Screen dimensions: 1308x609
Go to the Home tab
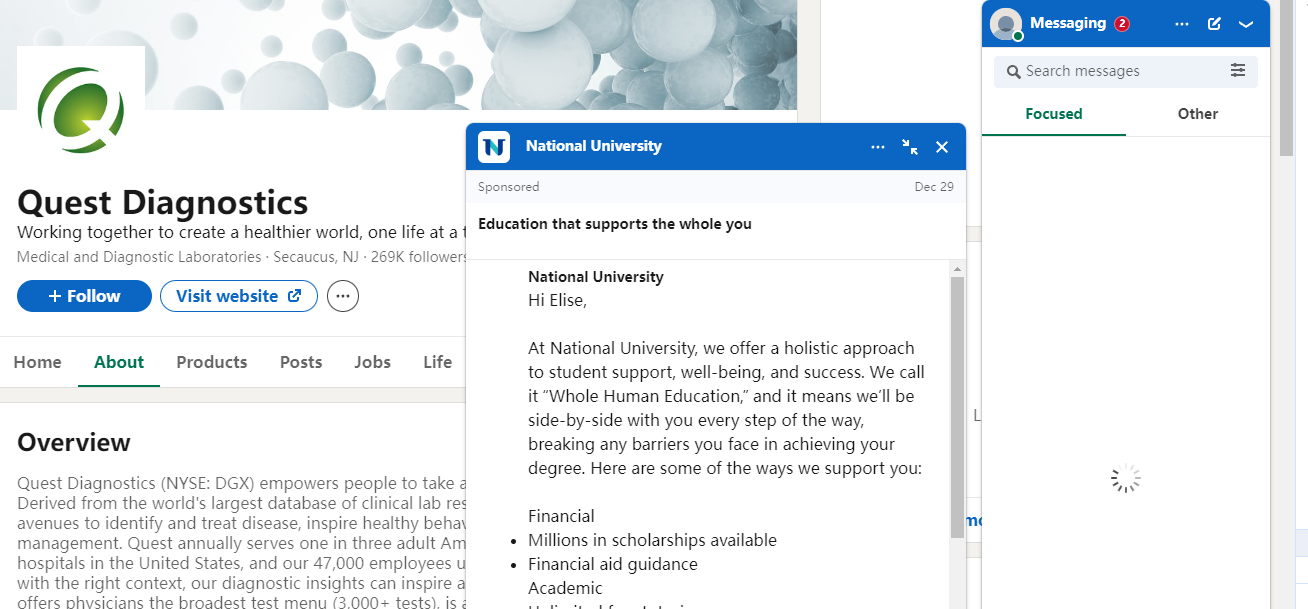[38, 362]
